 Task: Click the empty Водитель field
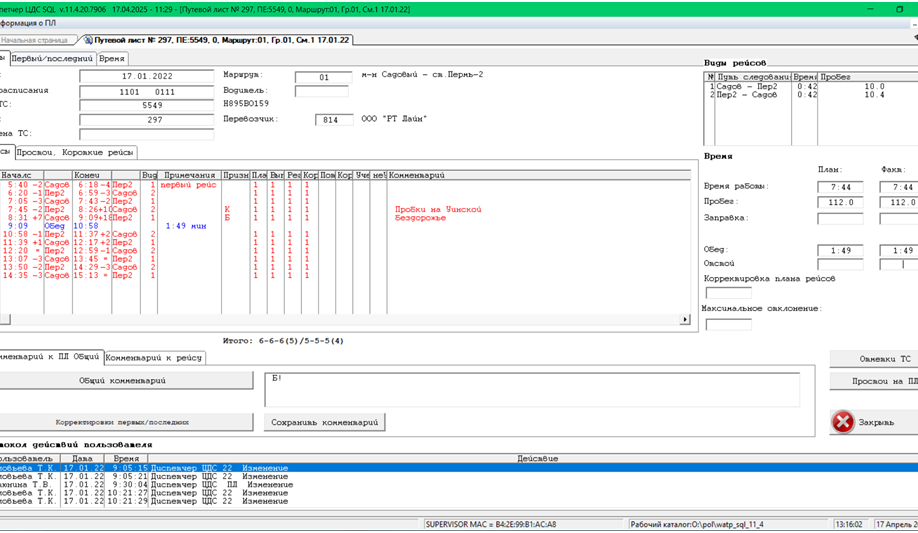pos(321,91)
